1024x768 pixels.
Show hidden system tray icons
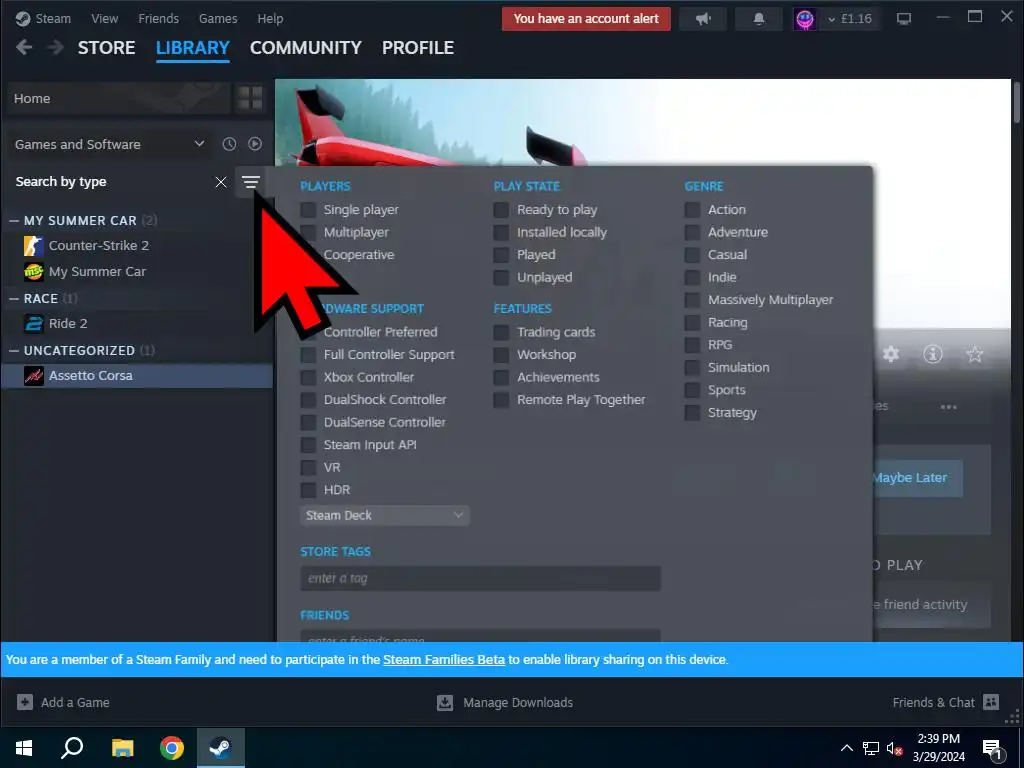pyautogui.click(x=846, y=748)
